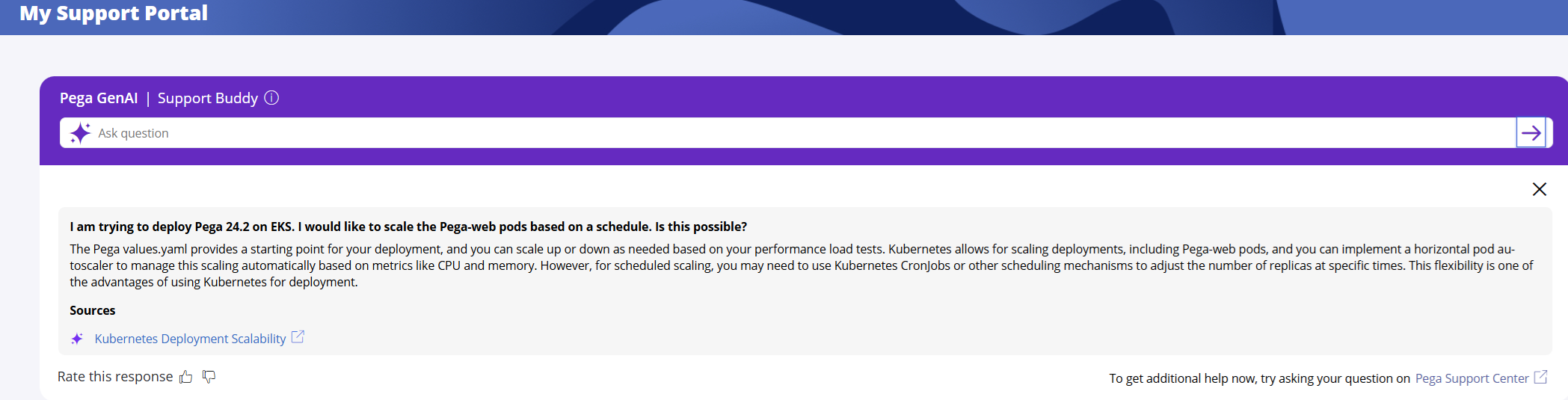
Task: Open the Pega Support Center link
Action: pos(1472,378)
